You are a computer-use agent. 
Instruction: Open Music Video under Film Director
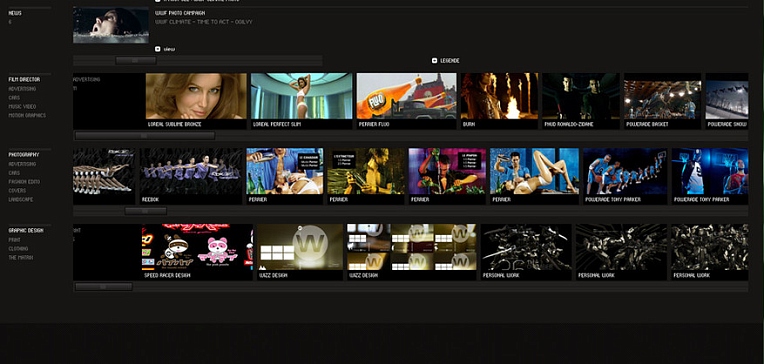coord(22,107)
